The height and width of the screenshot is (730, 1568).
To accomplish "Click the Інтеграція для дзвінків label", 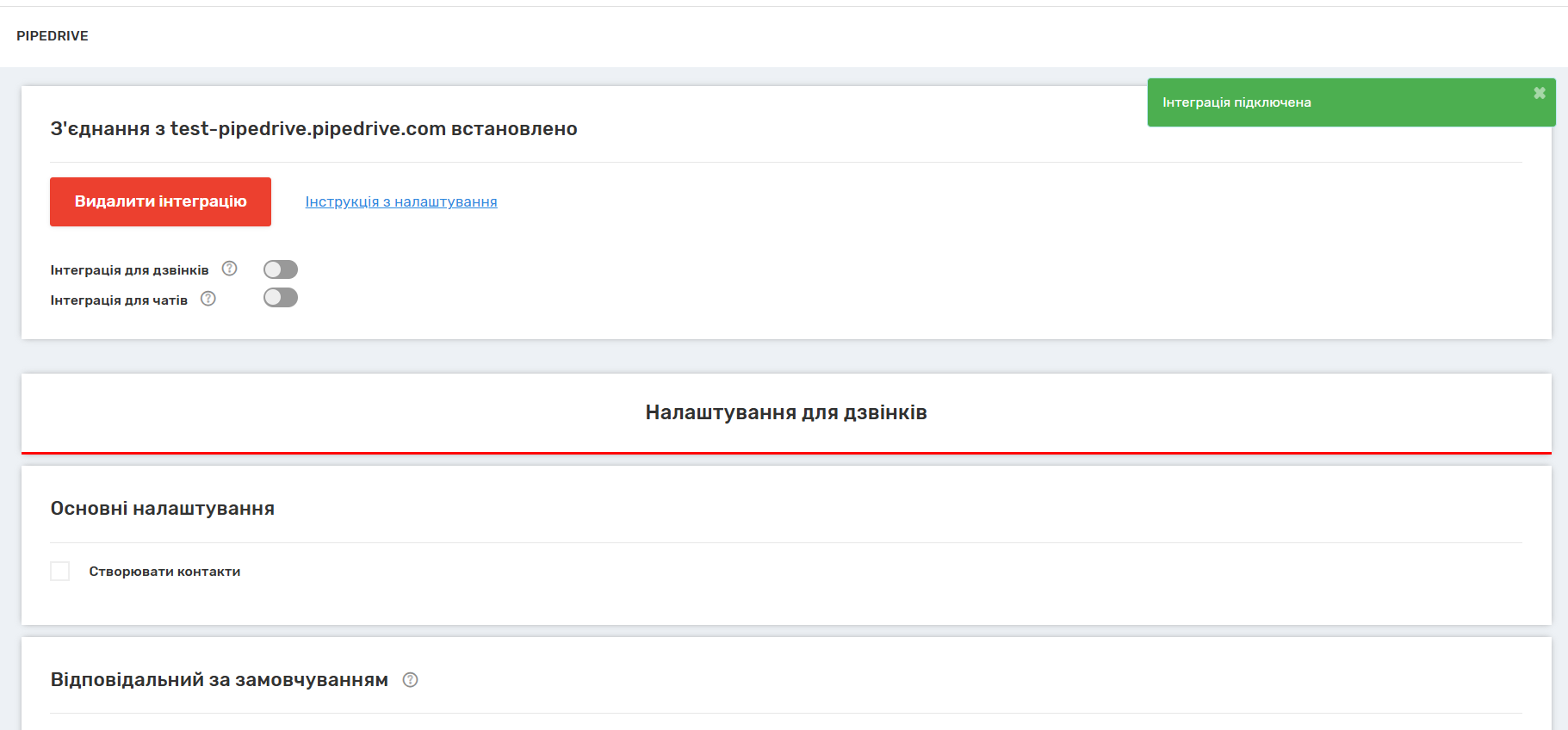I will coord(129,270).
